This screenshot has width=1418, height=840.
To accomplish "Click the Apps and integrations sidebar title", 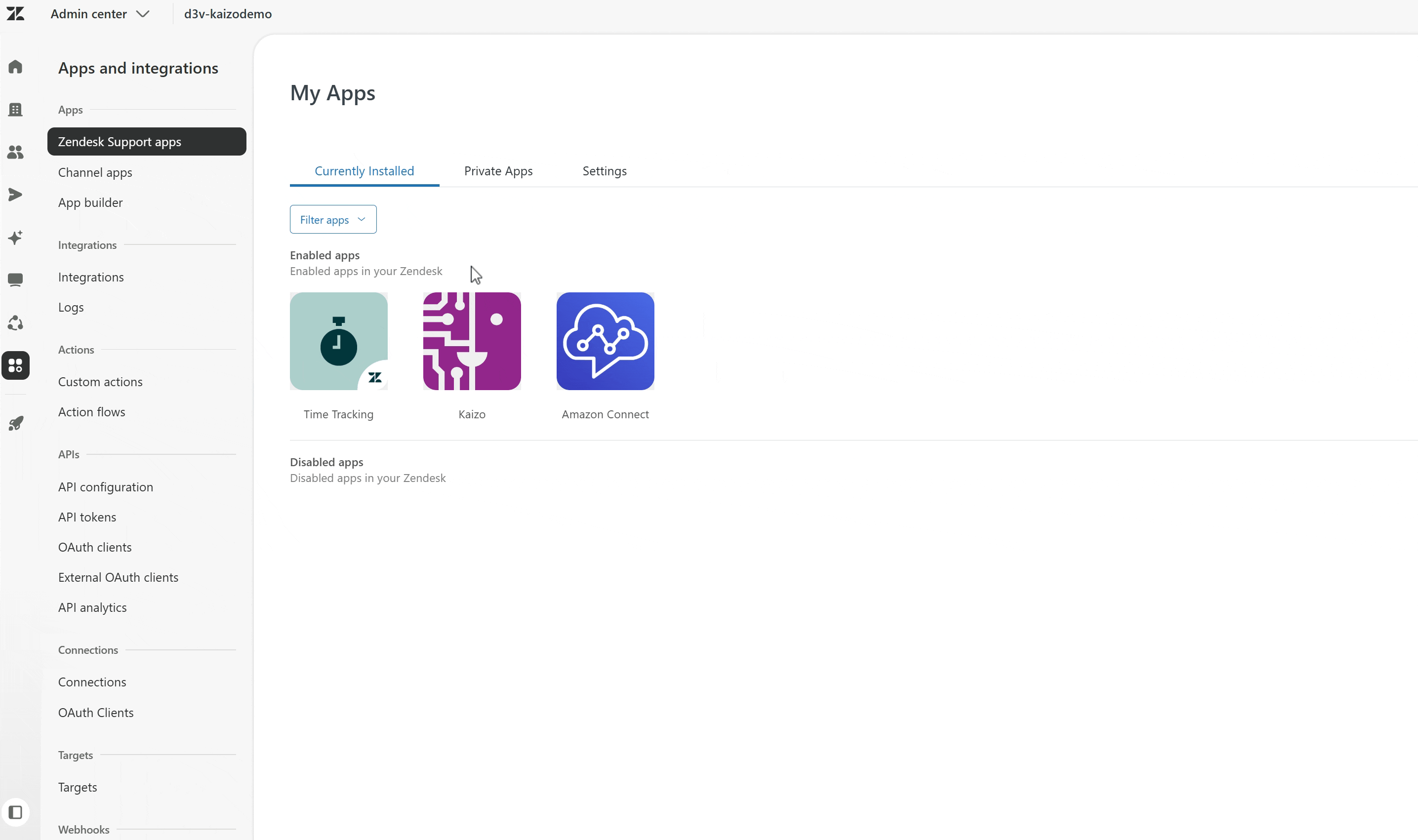I will 138,68.
